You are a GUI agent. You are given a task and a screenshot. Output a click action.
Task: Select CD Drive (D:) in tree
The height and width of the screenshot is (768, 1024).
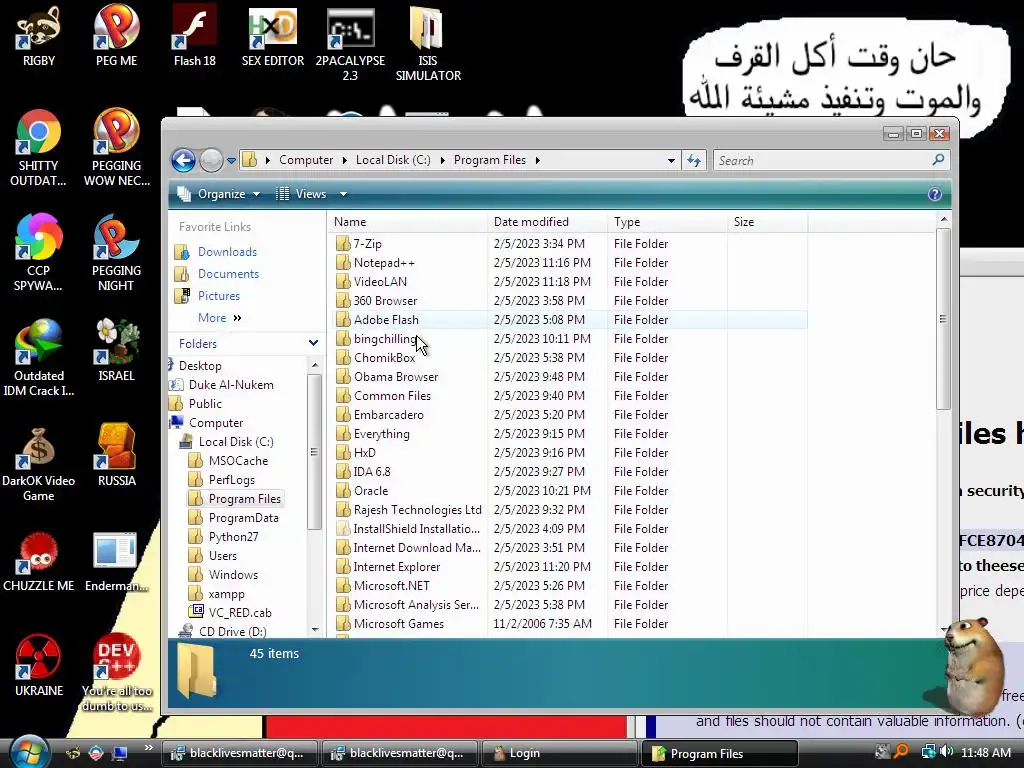tap(232, 632)
